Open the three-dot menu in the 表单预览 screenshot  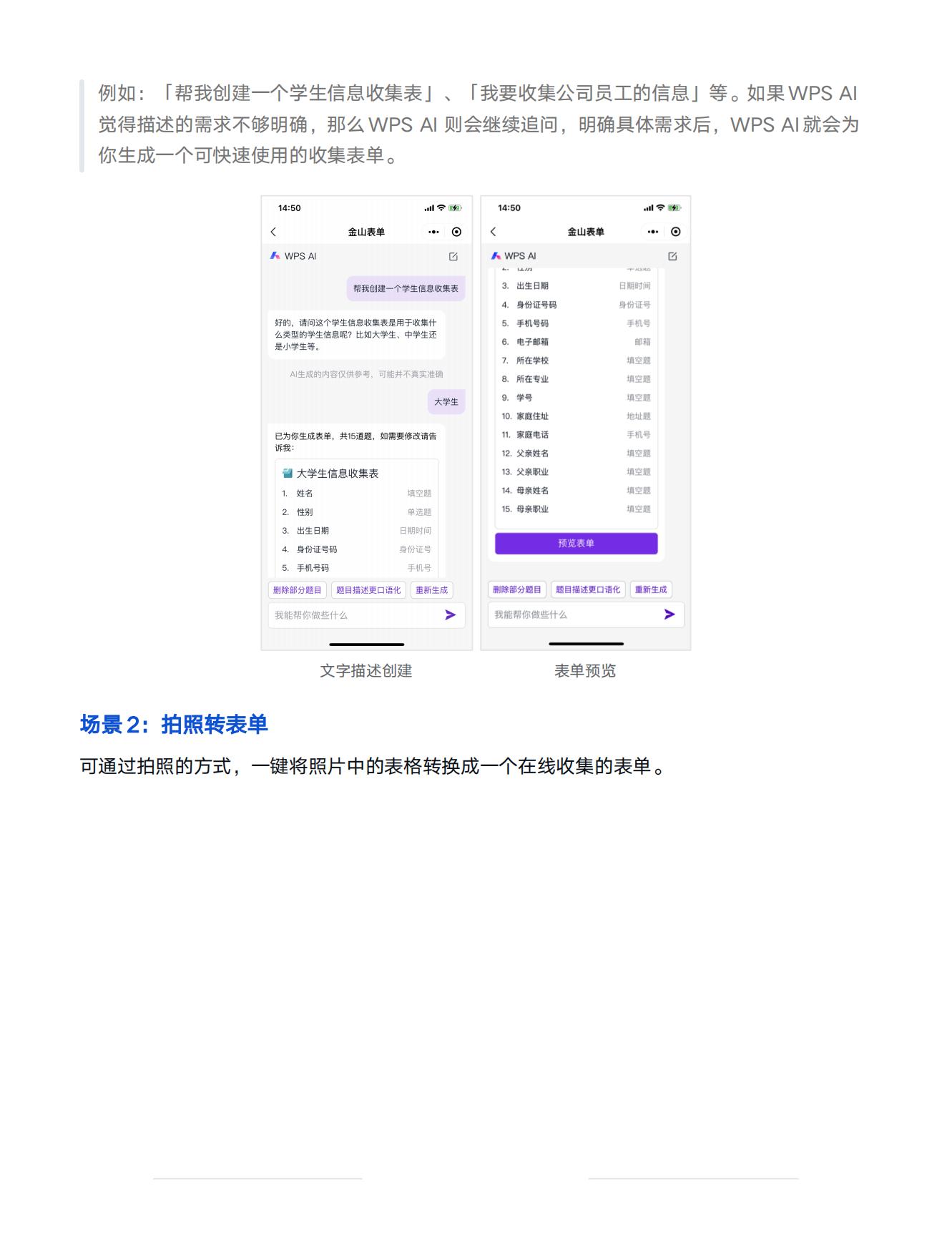pyautogui.click(x=652, y=232)
